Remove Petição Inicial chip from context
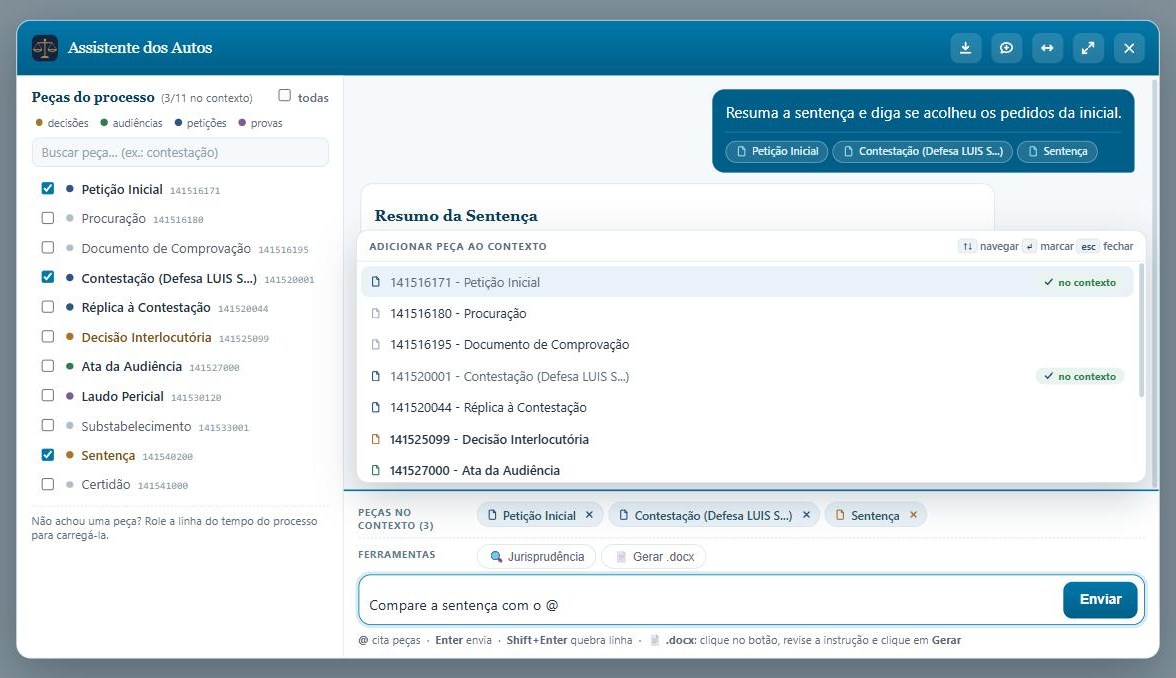The image size is (1176, 678). pos(590,515)
